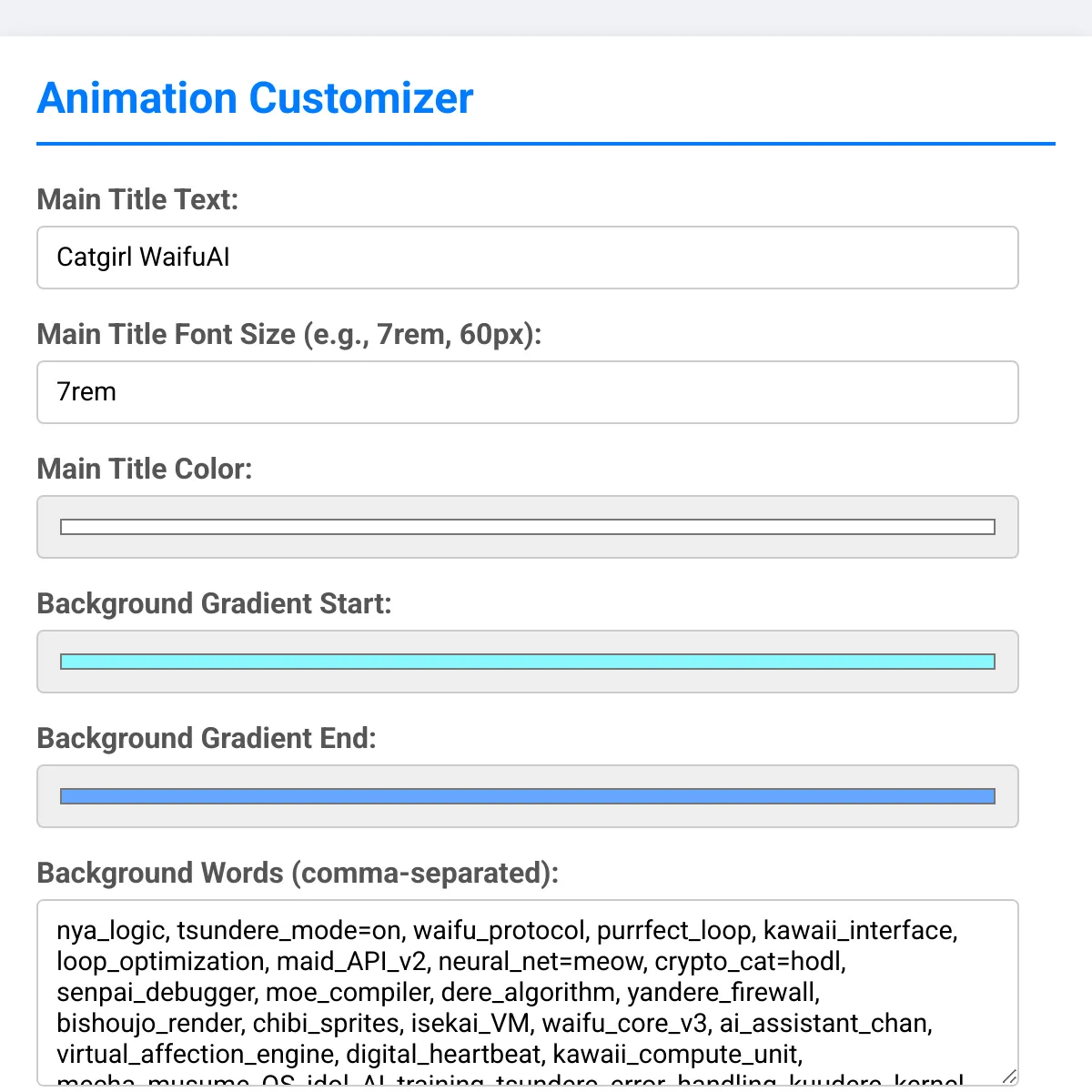
Task: Click the "Animation Customizer" heading
Action: click(x=255, y=98)
